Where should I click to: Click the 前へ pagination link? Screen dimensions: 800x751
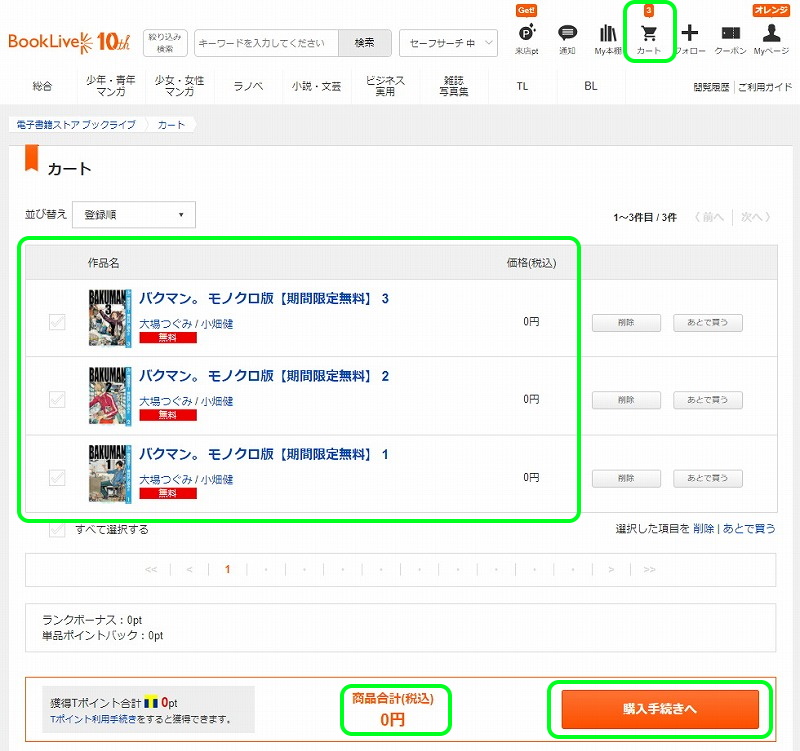tap(709, 217)
